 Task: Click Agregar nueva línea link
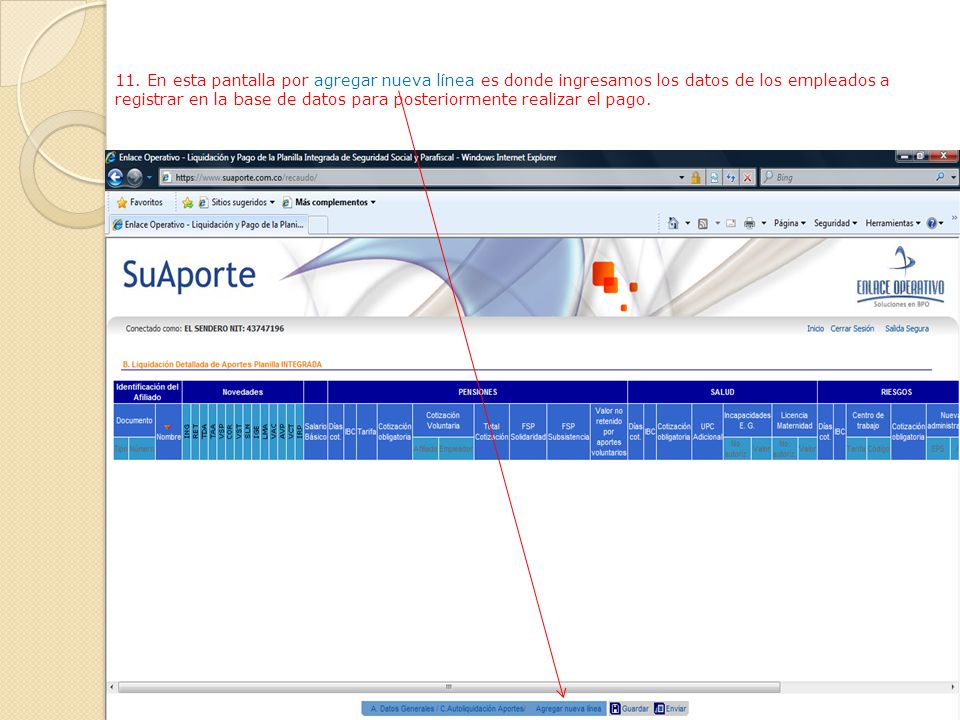point(568,708)
